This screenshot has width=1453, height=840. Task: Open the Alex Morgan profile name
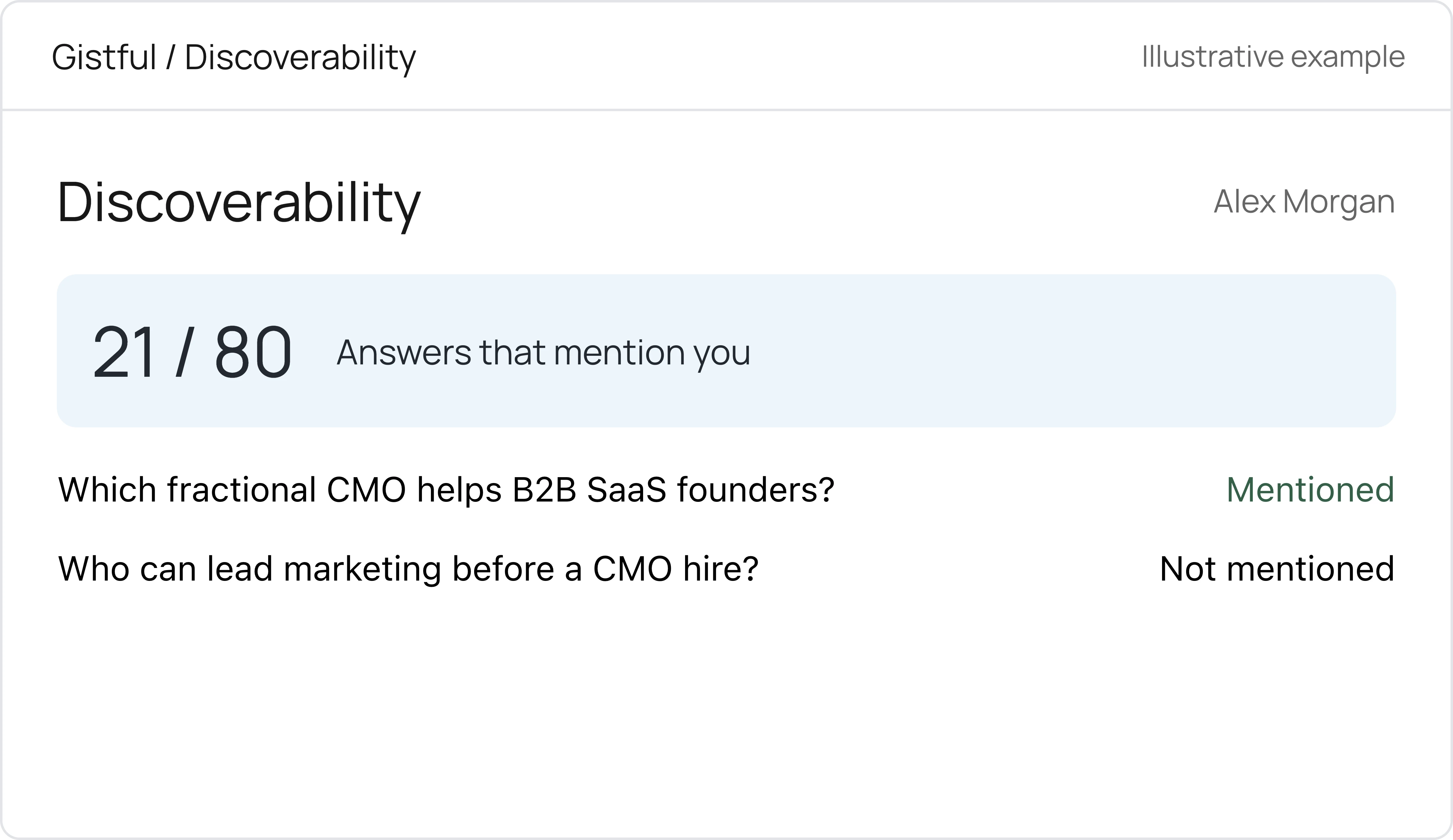coord(1304,202)
